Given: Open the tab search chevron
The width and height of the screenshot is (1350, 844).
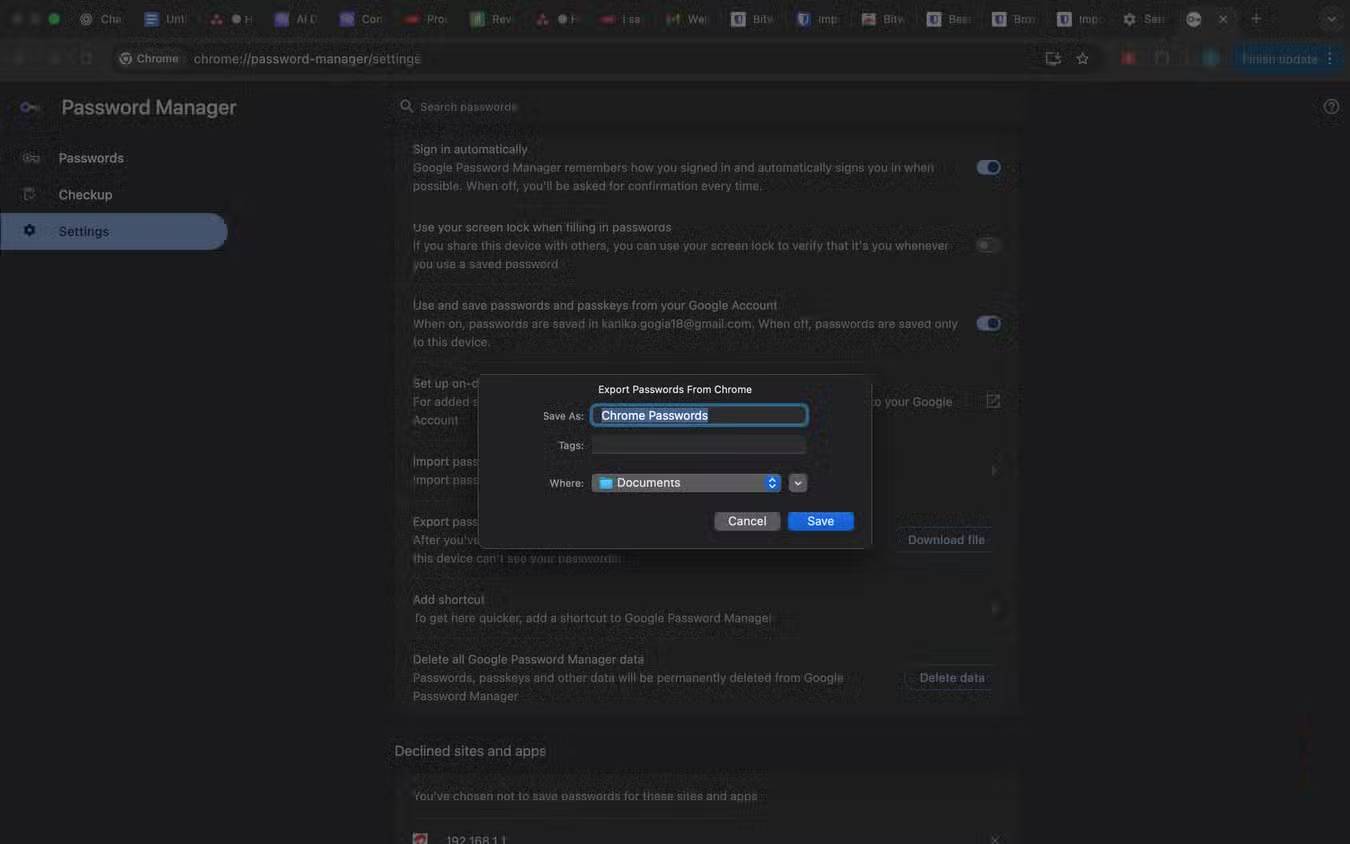Looking at the screenshot, I should coord(1331,19).
